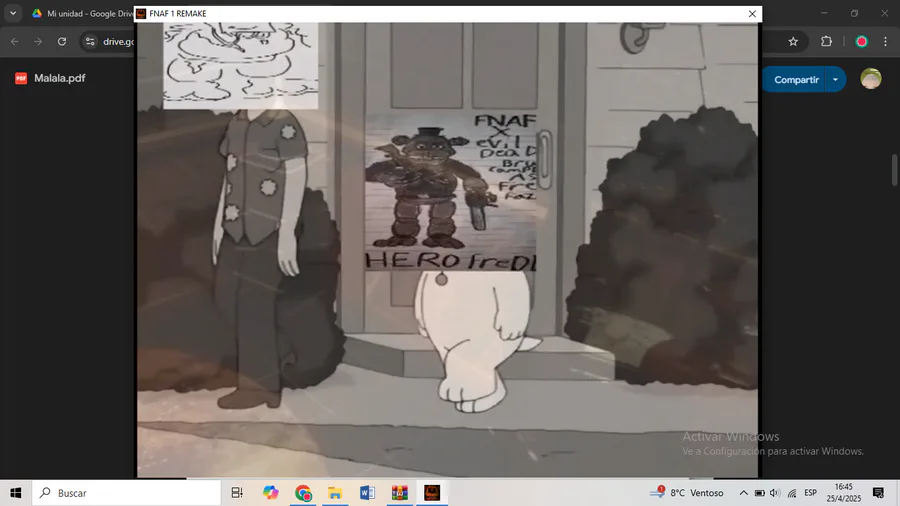Screen dimensions: 900x506
Task: Open volume control speaker icon
Action: tap(775, 493)
